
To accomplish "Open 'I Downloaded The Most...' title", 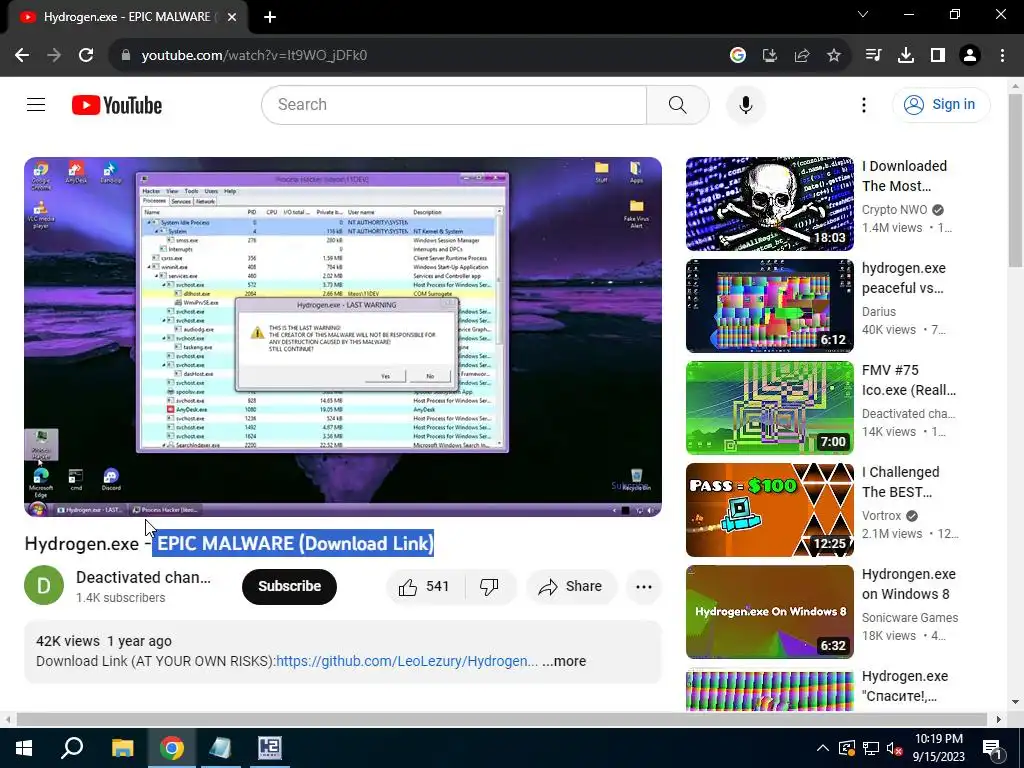I will point(904,176).
